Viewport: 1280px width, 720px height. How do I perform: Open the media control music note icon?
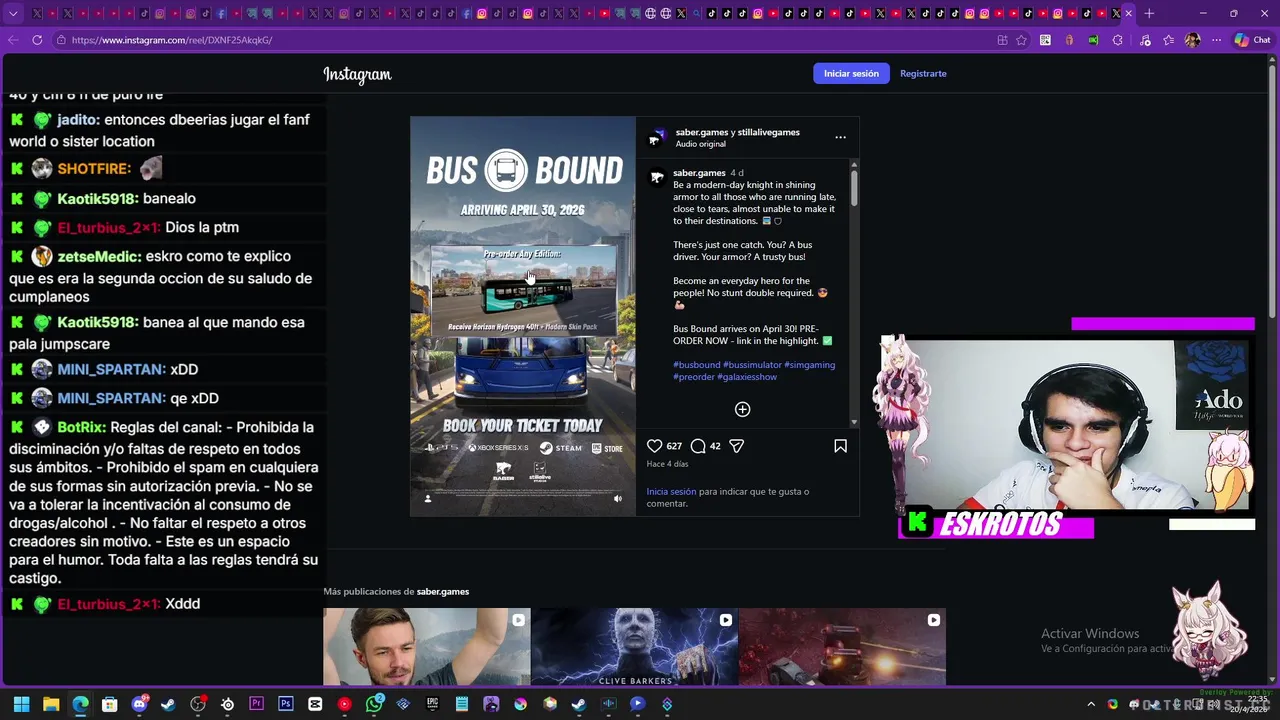point(1143,40)
